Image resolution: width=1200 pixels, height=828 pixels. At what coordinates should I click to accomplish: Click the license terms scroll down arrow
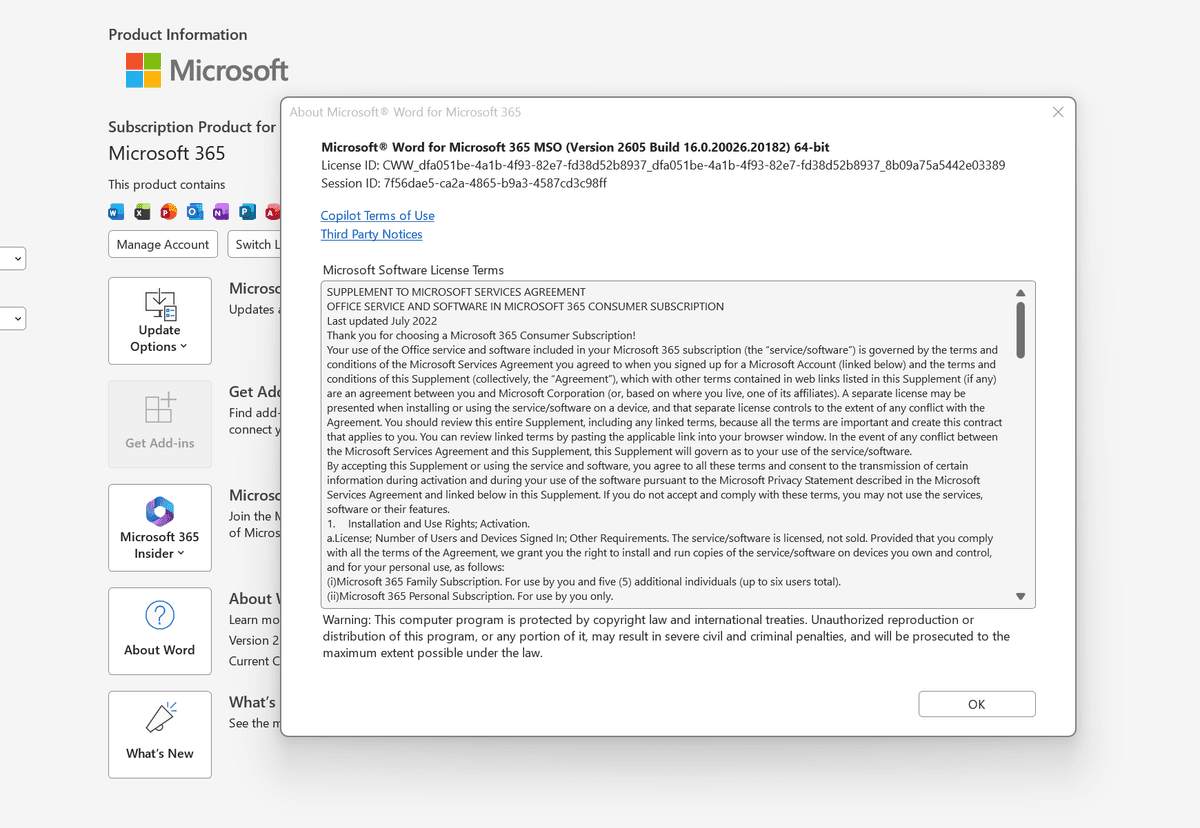pyautogui.click(x=1021, y=596)
